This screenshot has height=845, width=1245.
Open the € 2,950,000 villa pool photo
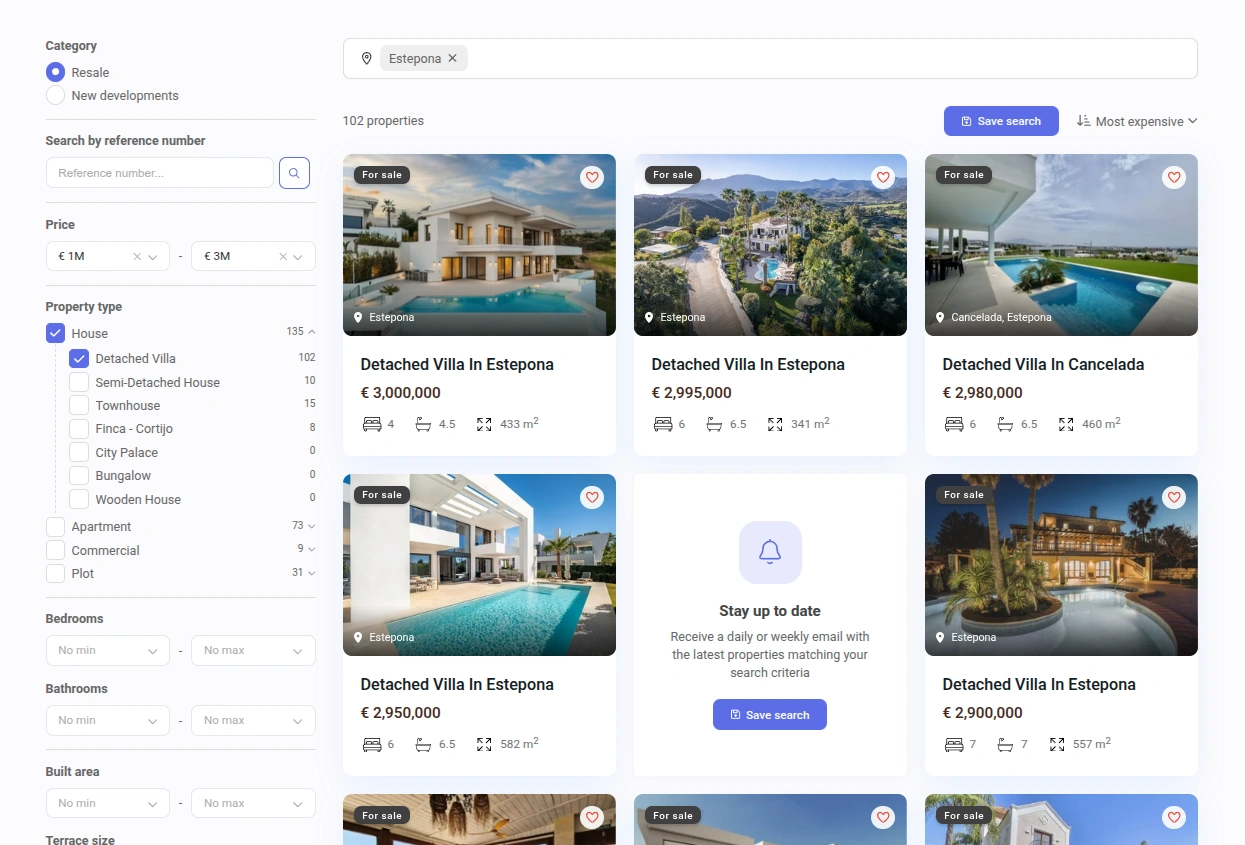pyautogui.click(x=479, y=565)
